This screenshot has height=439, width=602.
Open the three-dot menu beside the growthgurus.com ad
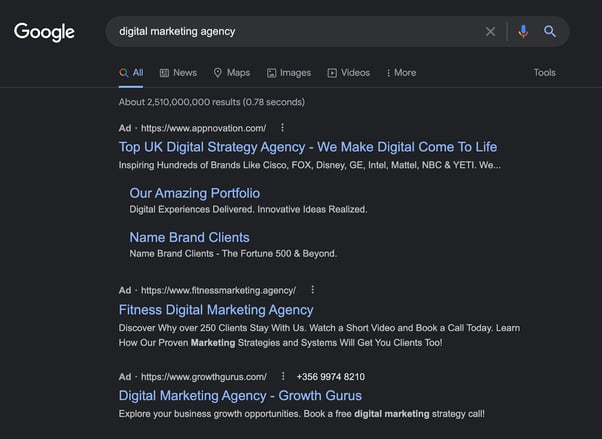click(x=283, y=376)
